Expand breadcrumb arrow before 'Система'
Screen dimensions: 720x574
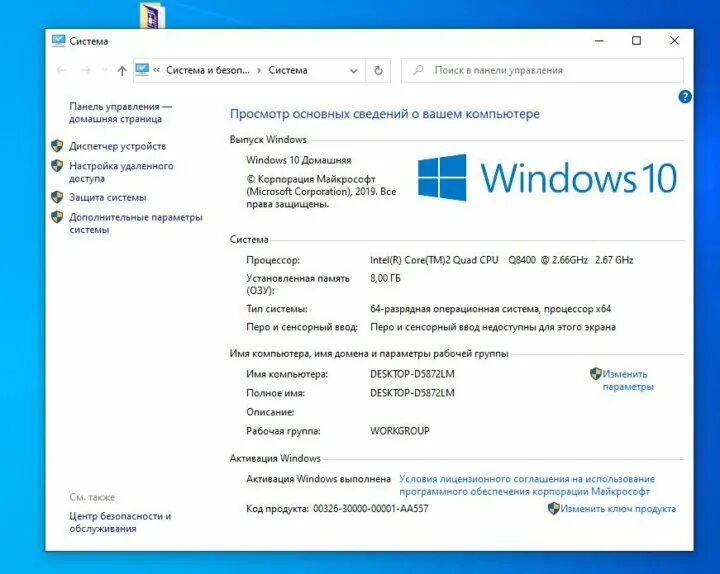point(259,70)
